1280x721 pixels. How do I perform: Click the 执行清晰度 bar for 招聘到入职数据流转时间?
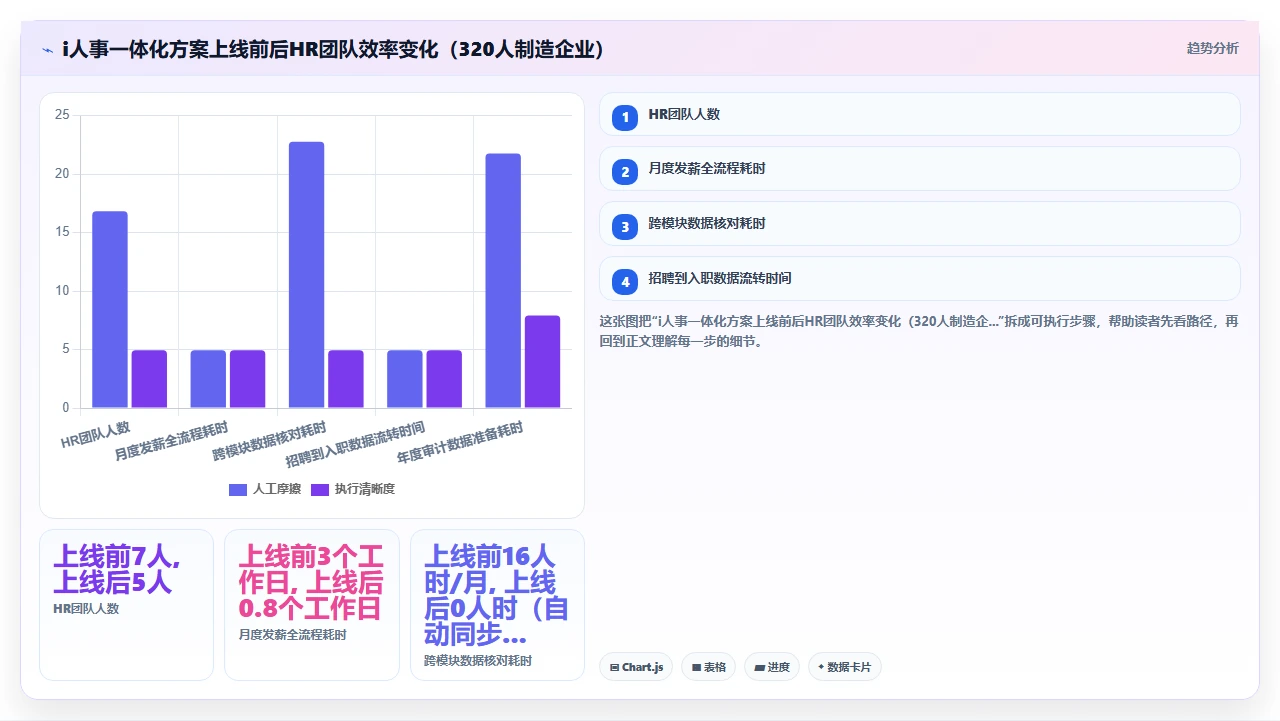click(444, 379)
